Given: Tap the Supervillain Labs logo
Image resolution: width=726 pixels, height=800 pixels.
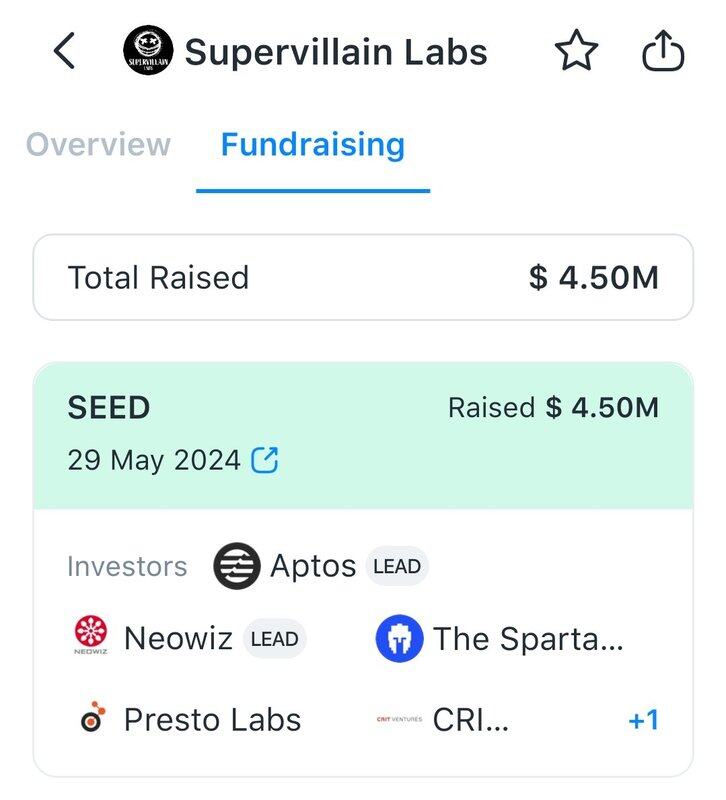Looking at the screenshot, I should click(148, 52).
